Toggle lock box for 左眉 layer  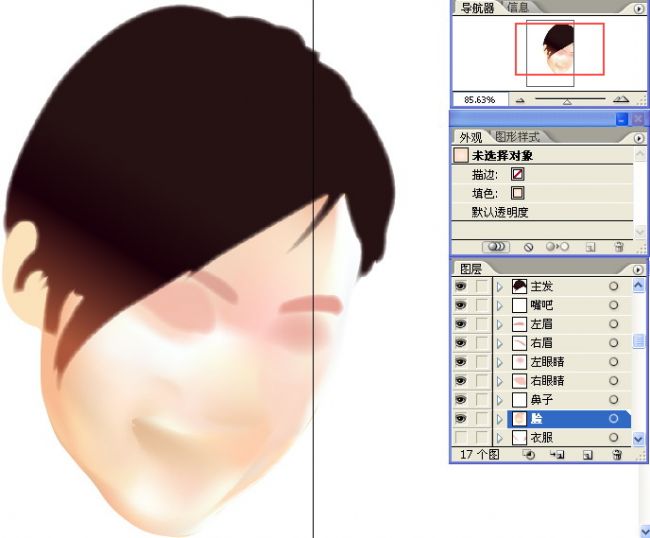coord(481,324)
